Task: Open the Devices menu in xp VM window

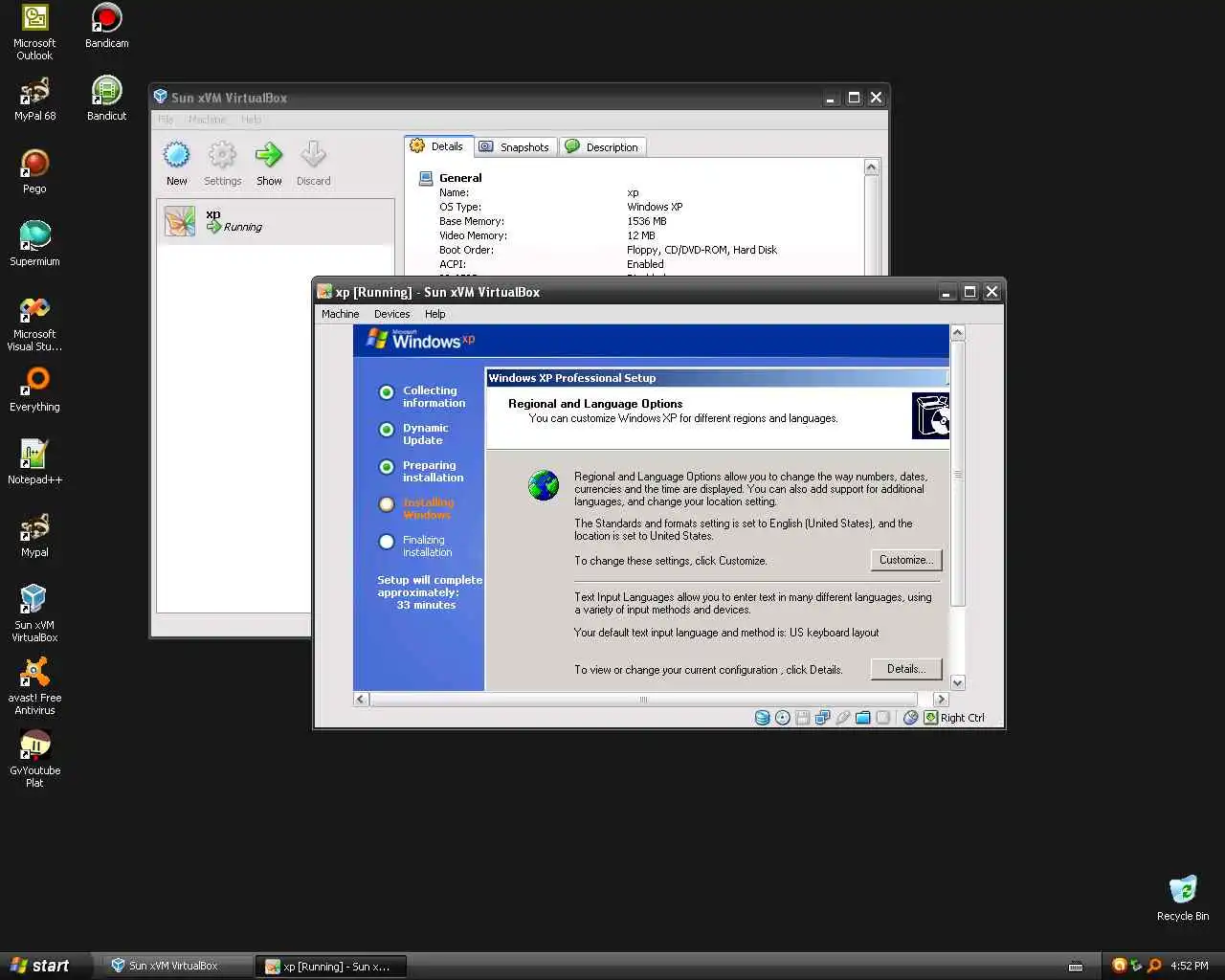Action: (391, 314)
